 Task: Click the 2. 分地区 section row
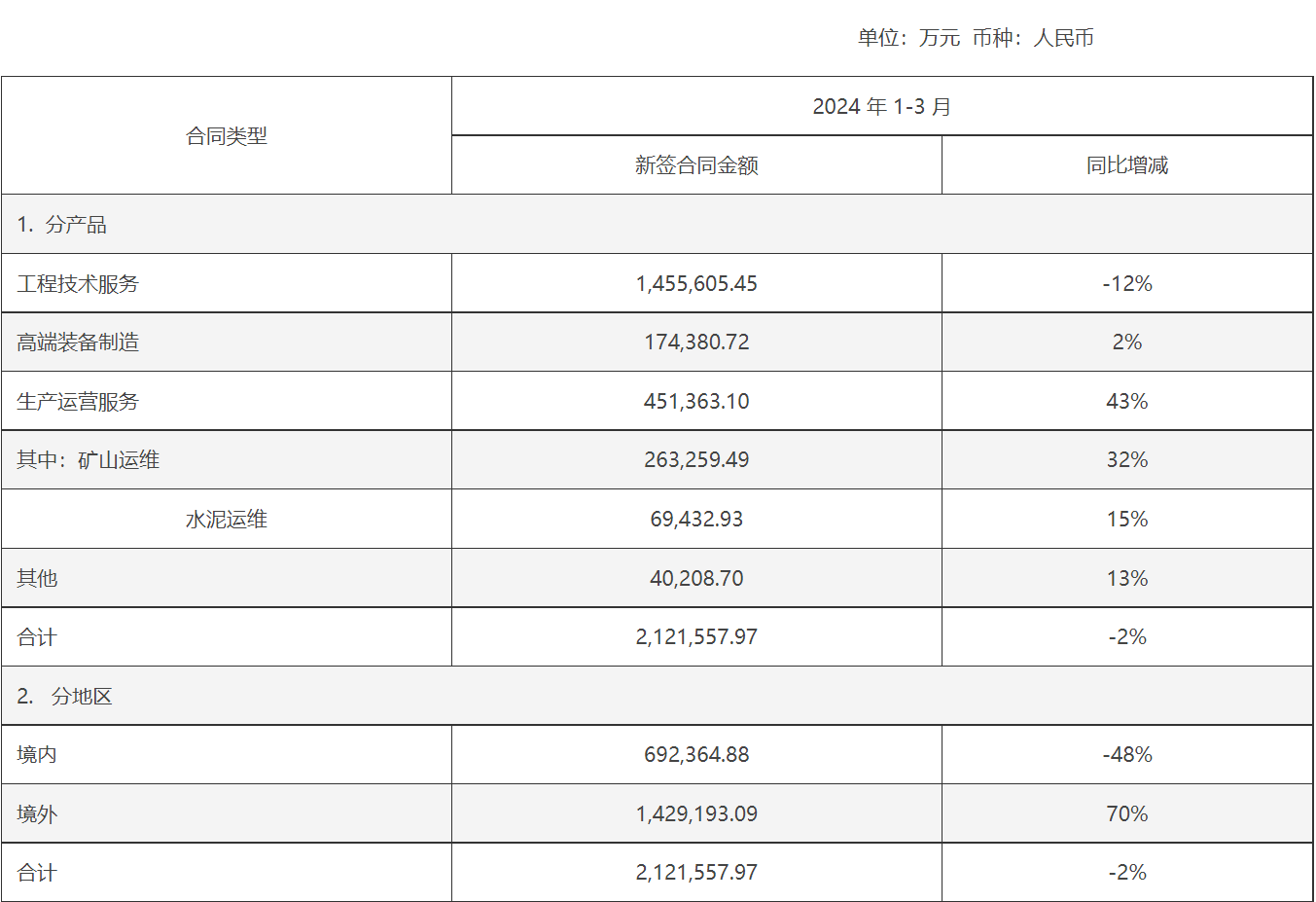click(x=65, y=697)
